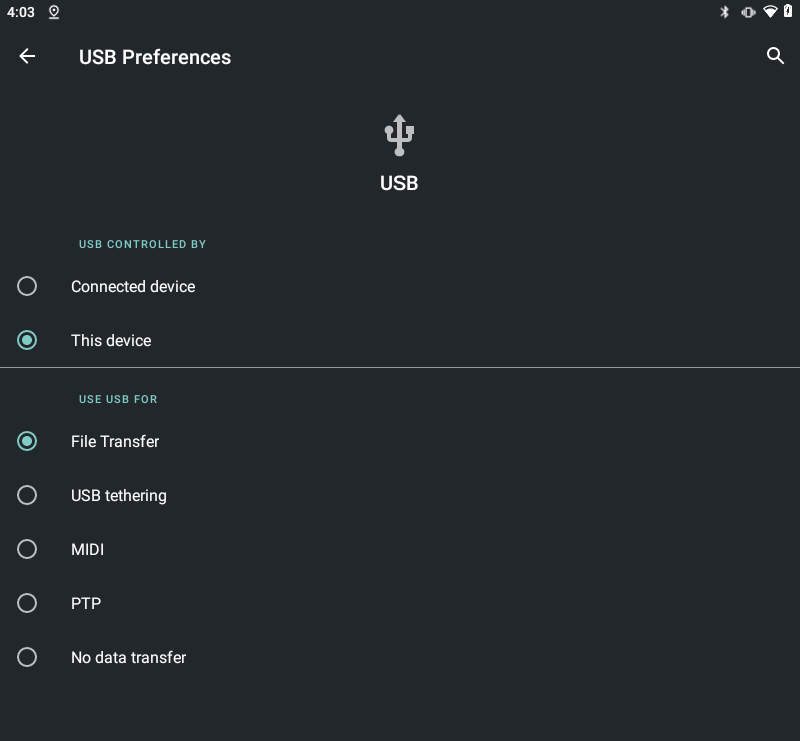Enable USB tethering
Image resolution: width=800 pixels, height=741 pixels.
[x=119, y=495]
